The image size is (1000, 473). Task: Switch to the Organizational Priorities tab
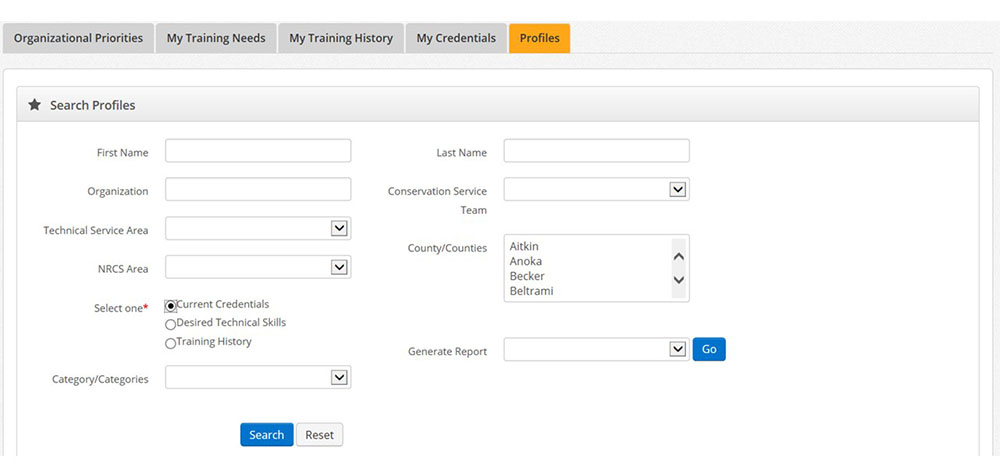click(78, 38)
